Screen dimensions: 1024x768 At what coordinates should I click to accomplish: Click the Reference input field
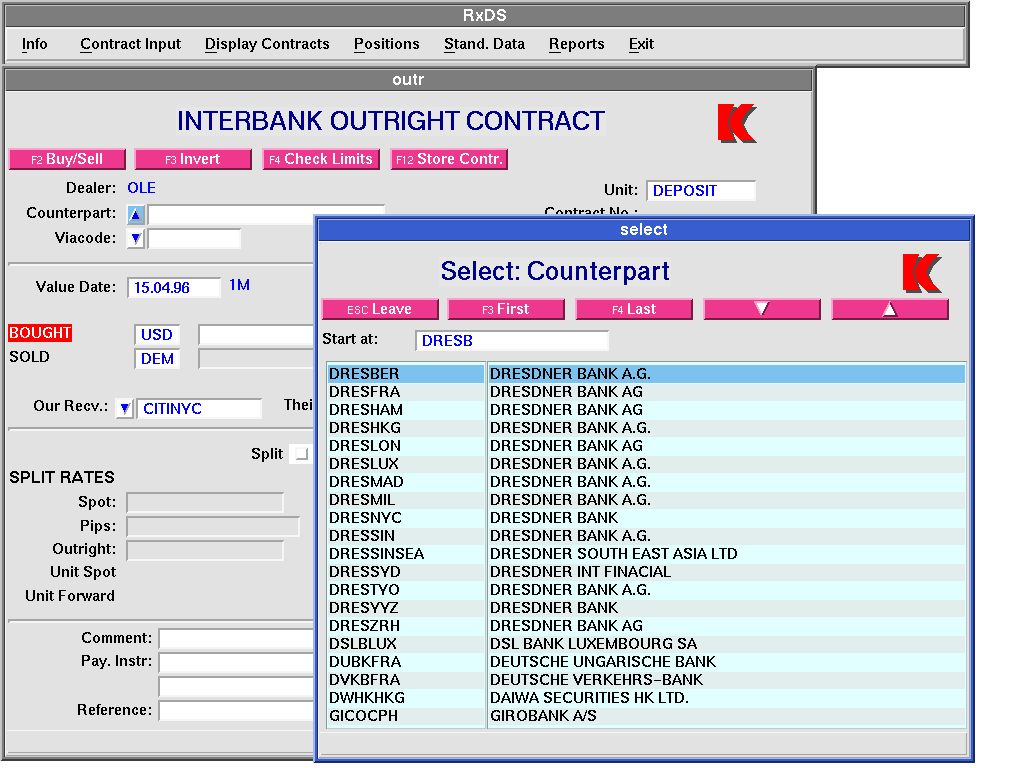(236, 711)
